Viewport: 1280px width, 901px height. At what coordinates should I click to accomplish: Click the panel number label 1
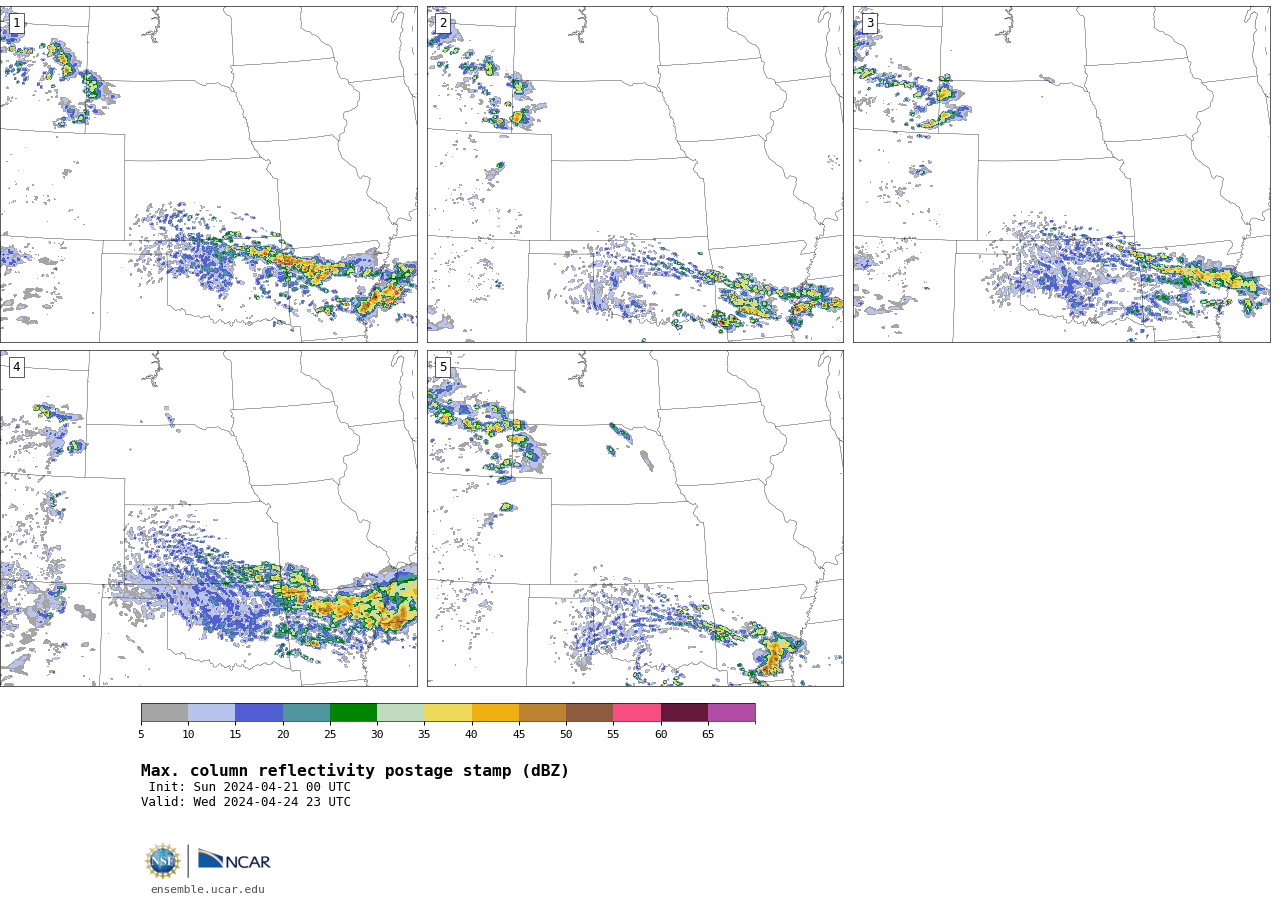(x=16, y=23)
